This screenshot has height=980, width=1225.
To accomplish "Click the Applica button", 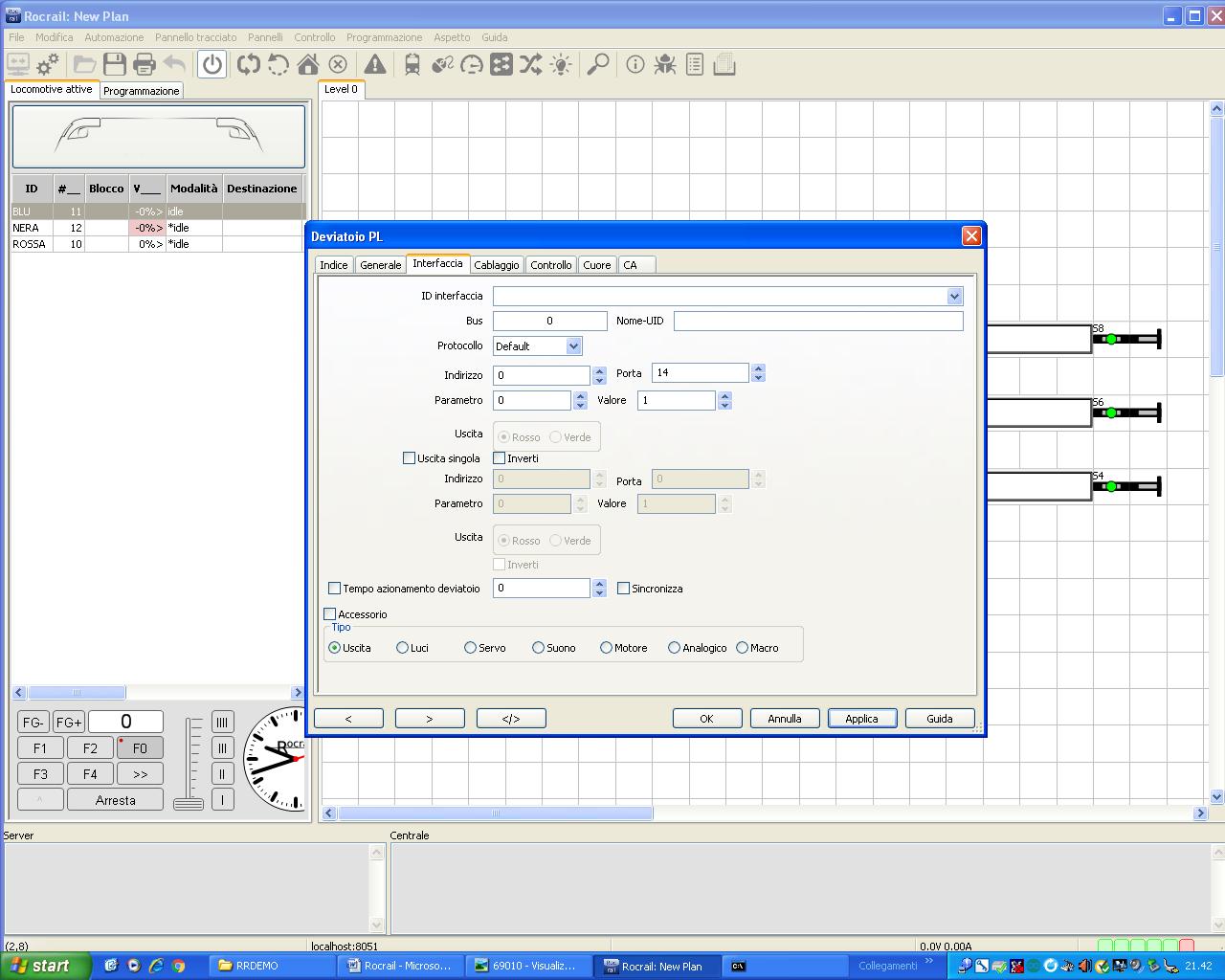I will point(861,719).
